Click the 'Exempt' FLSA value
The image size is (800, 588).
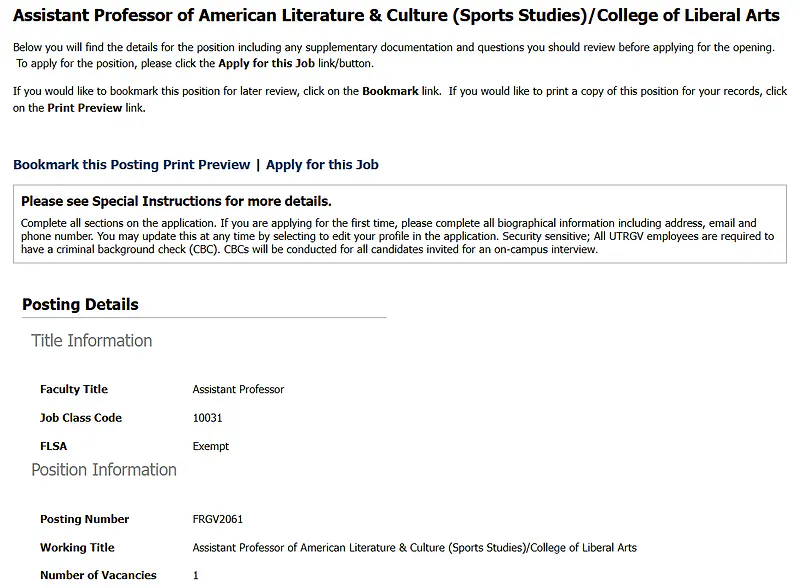coord(211,447)
